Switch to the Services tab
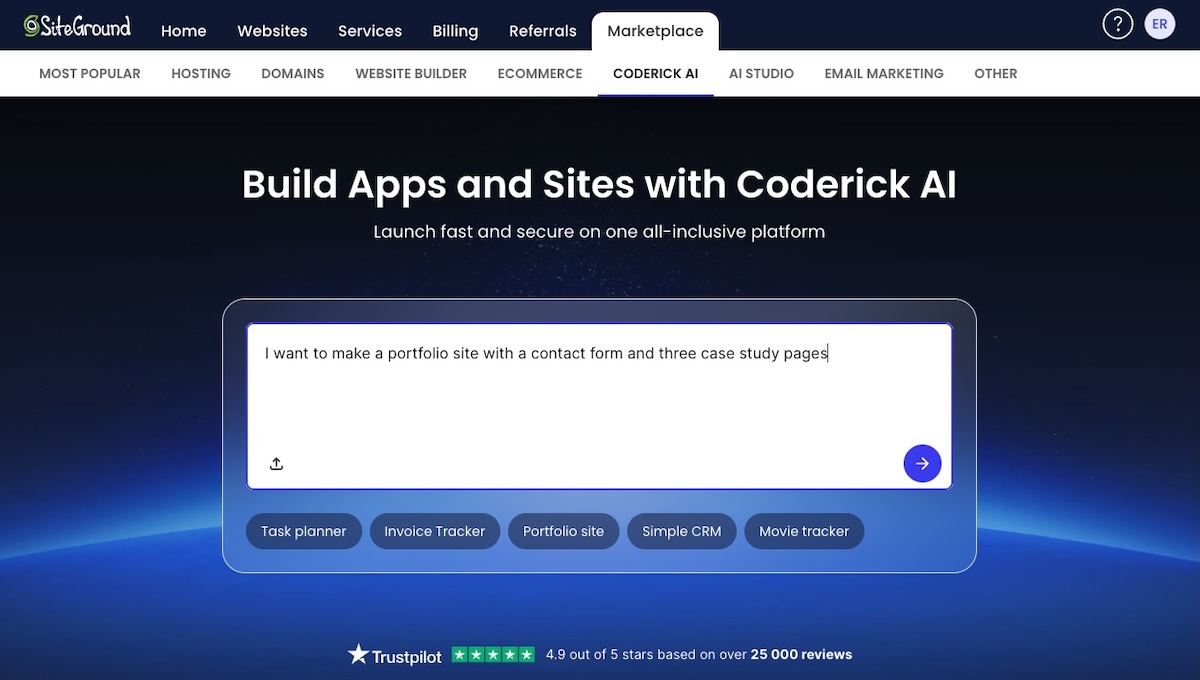1200x680 pixels. click(x=370, y=31)
